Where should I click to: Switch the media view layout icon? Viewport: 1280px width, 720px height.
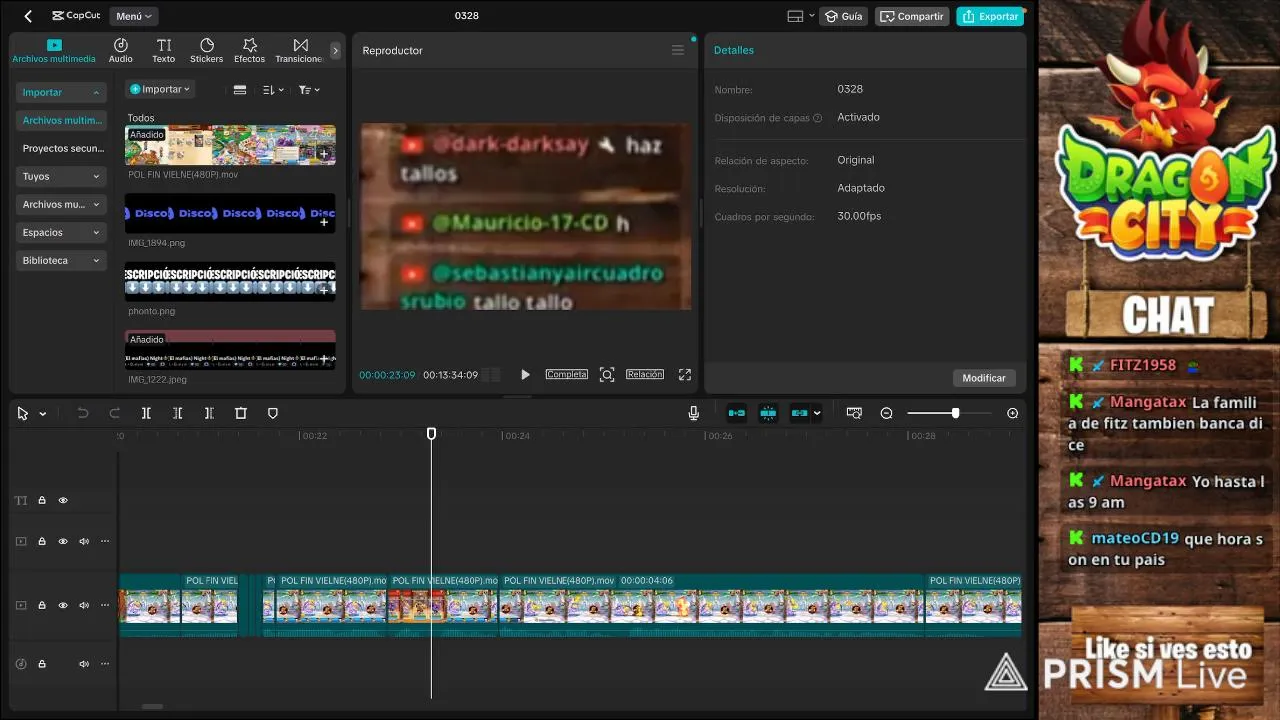[x=240, y=90]
